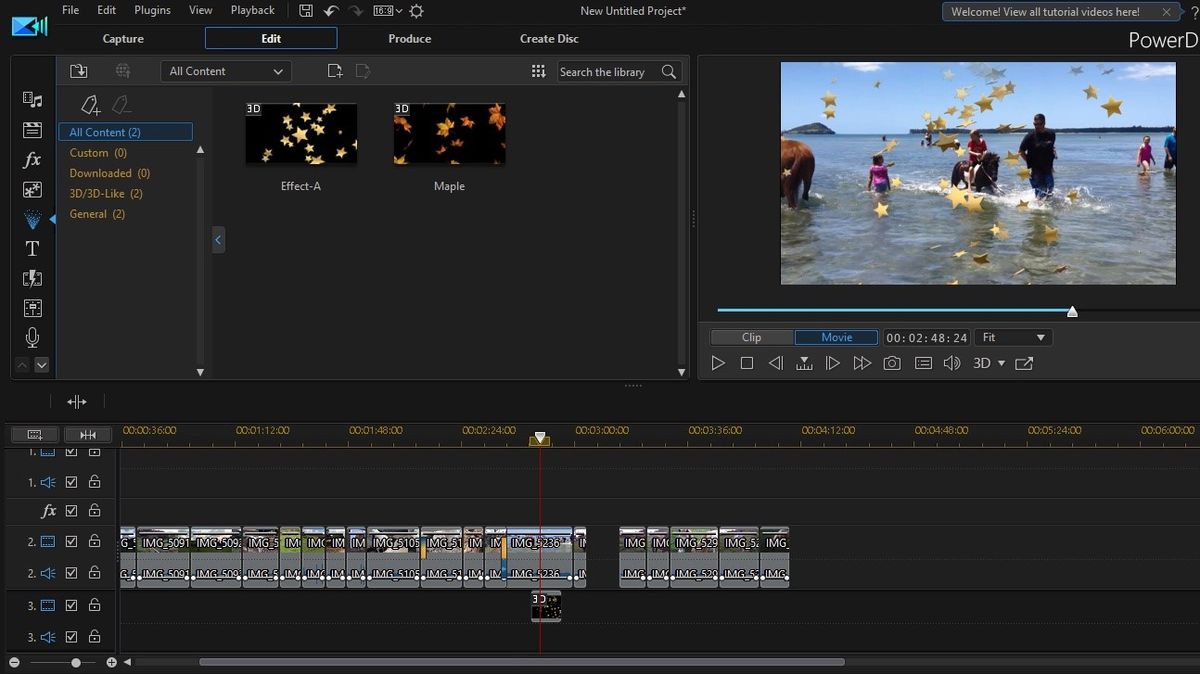Select the Maple particle thumbnail
Screen dimensions: 1200x674
coord(449,135)
